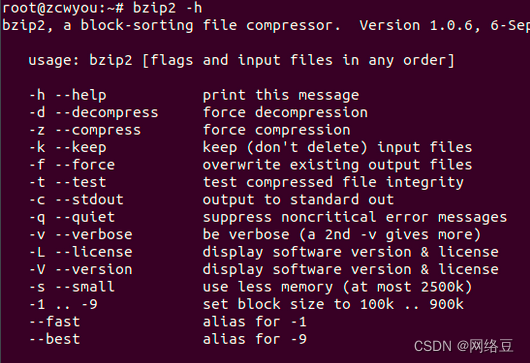Click the '-s --small' option
530x363 pixels.
(x=72, y=287)
